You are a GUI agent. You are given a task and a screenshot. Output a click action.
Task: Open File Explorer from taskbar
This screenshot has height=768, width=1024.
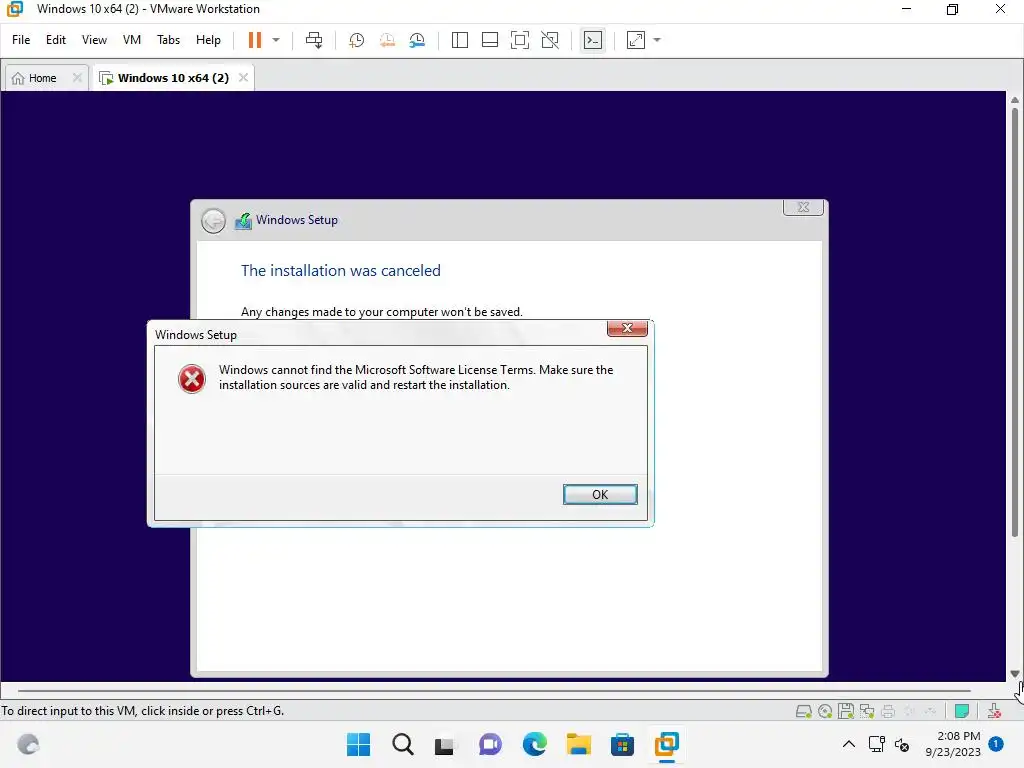point(579,744)
